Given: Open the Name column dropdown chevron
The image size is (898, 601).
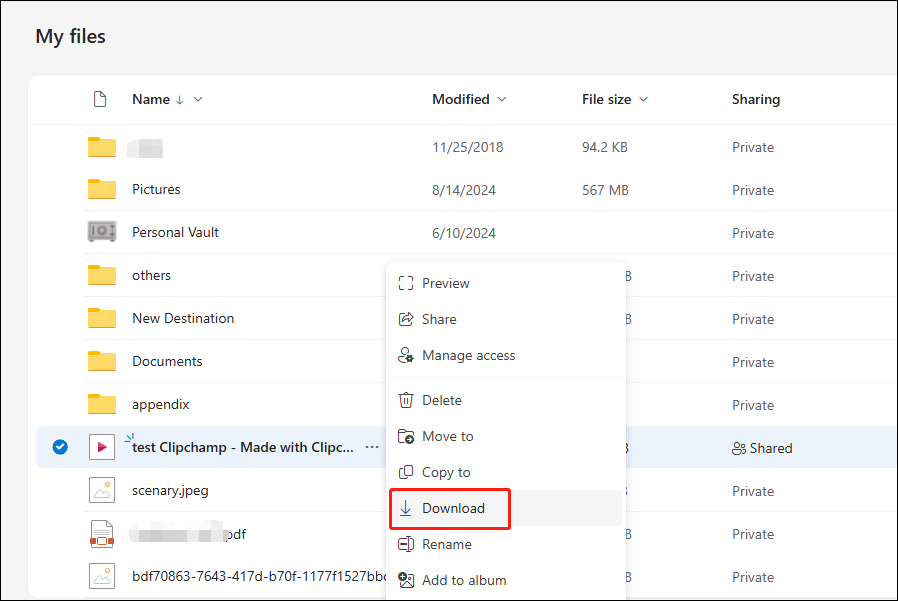Looking at the screenshot, I should coord(198,99).
